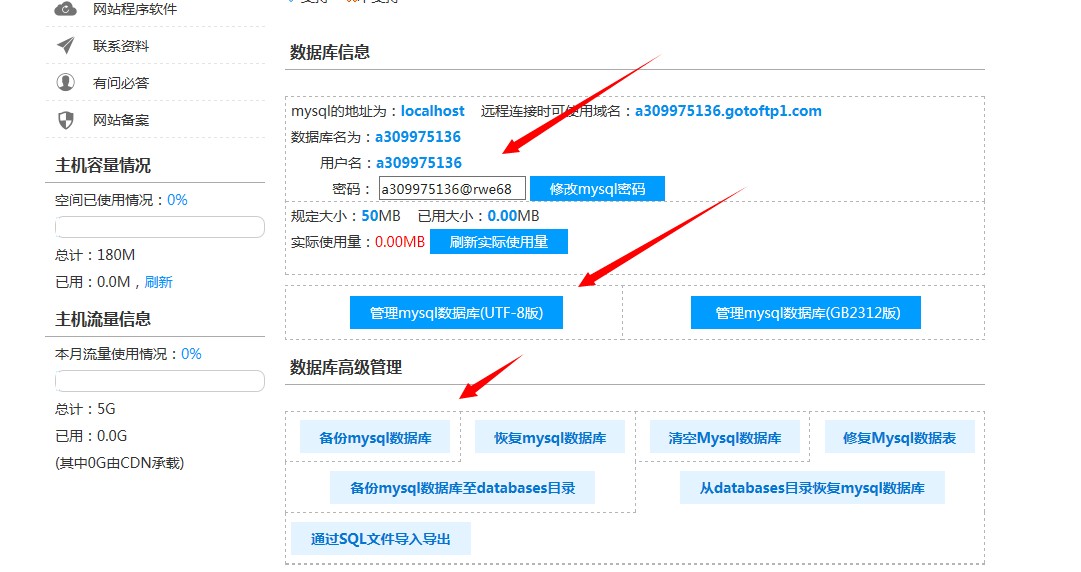Click the 数据库信息 heading

point(330,52)
